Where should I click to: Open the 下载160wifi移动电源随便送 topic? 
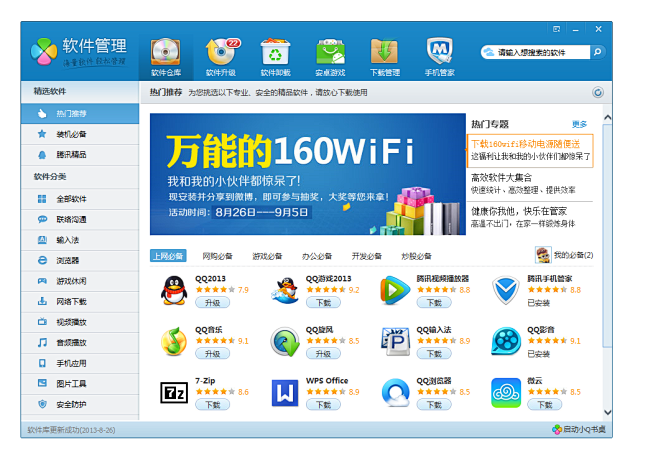click(x=530, y=151)
